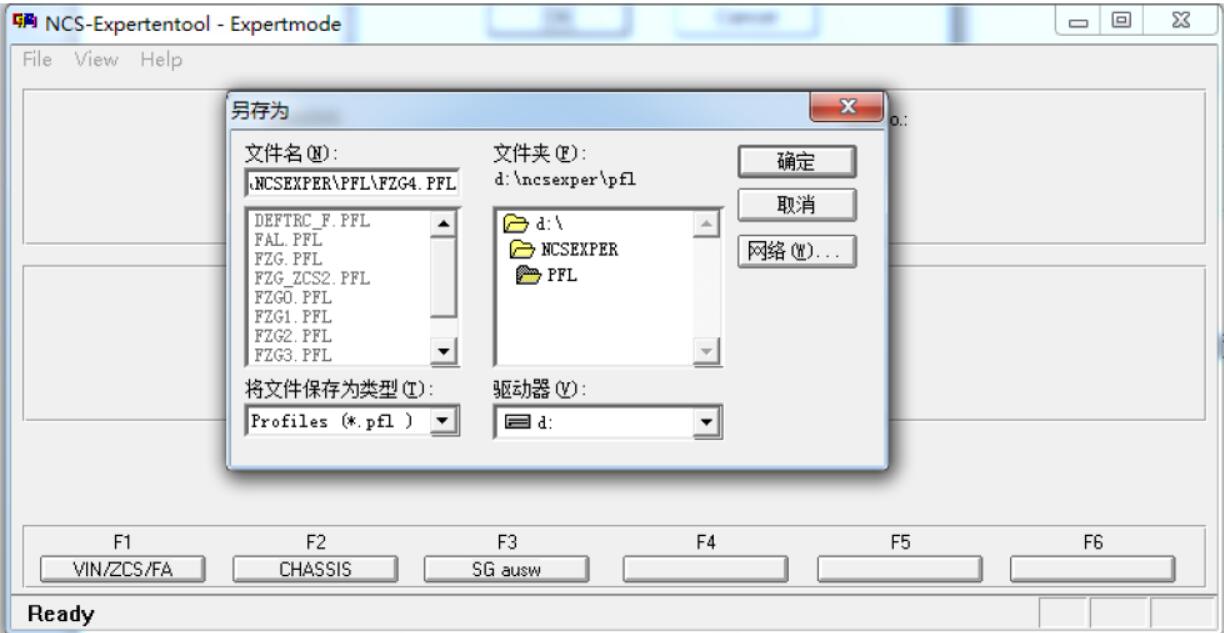Open the File menu
This screenshot has width=1224, height=633.
(x=36, y=60)
